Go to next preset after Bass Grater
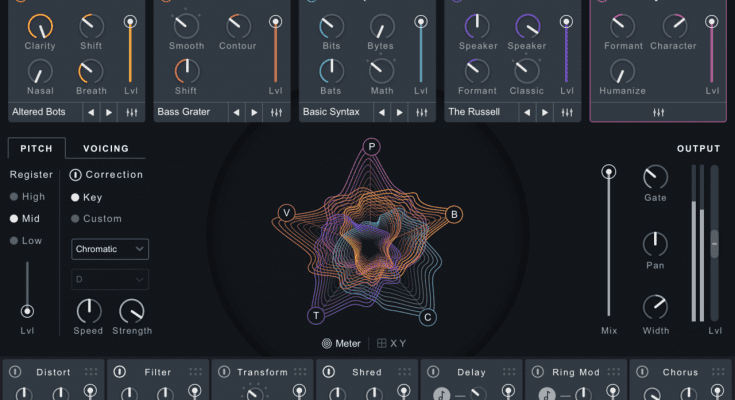735x400 pixels. [x=255, y=112]
